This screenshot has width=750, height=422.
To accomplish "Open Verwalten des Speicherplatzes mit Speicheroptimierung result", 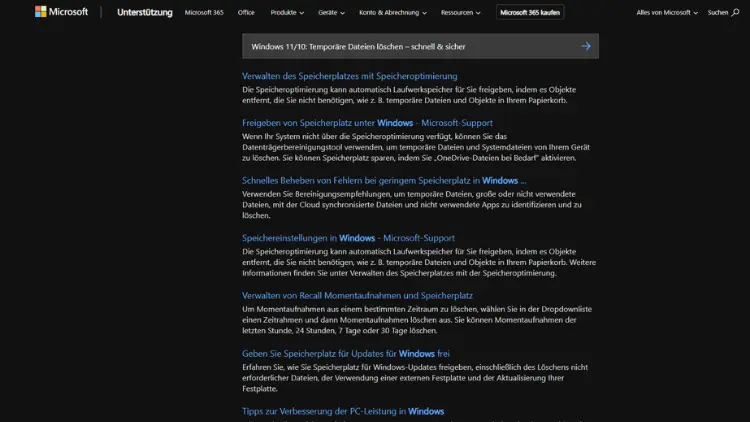I will click(x=350, y=76).
